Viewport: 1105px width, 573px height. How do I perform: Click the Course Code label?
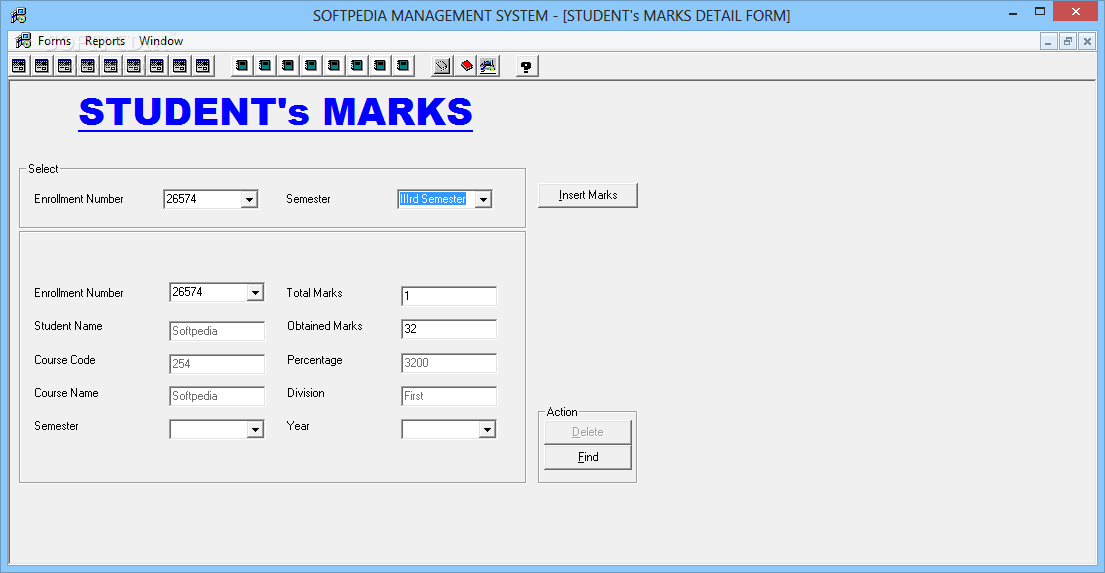65,359
